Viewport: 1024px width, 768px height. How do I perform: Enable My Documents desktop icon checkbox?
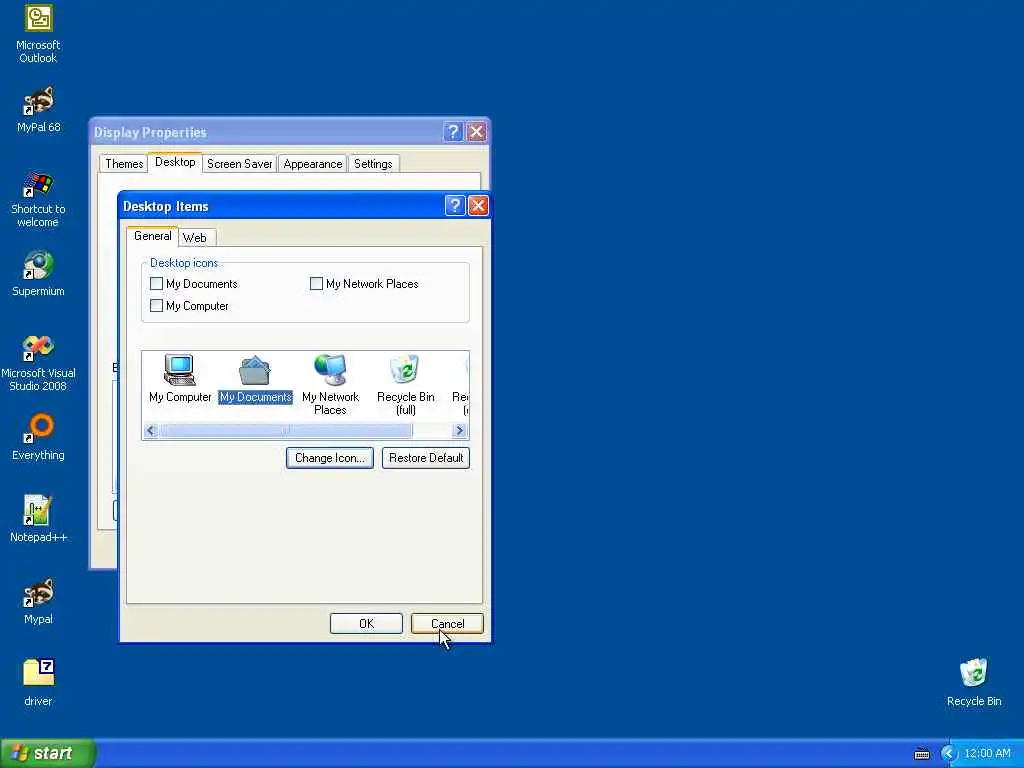[156, 283]
